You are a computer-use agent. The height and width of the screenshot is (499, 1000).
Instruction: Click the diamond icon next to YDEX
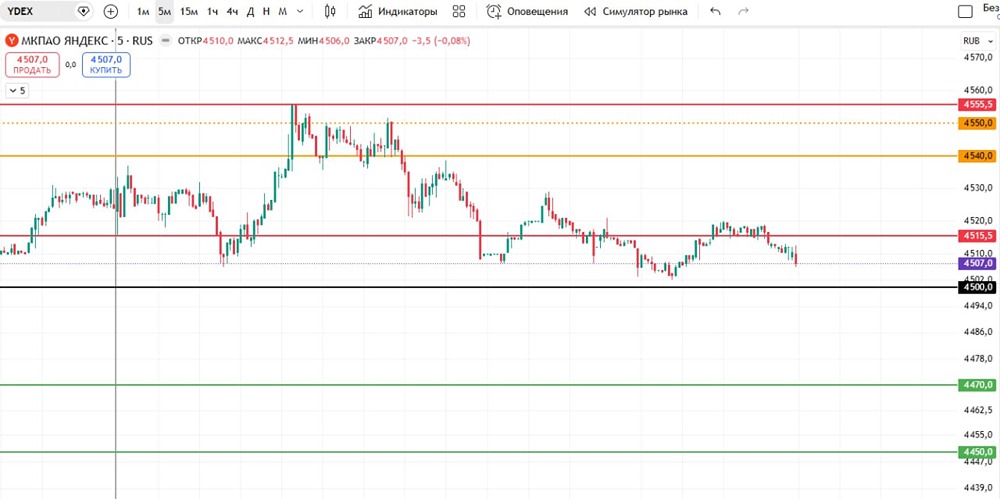tap(83, 11)
